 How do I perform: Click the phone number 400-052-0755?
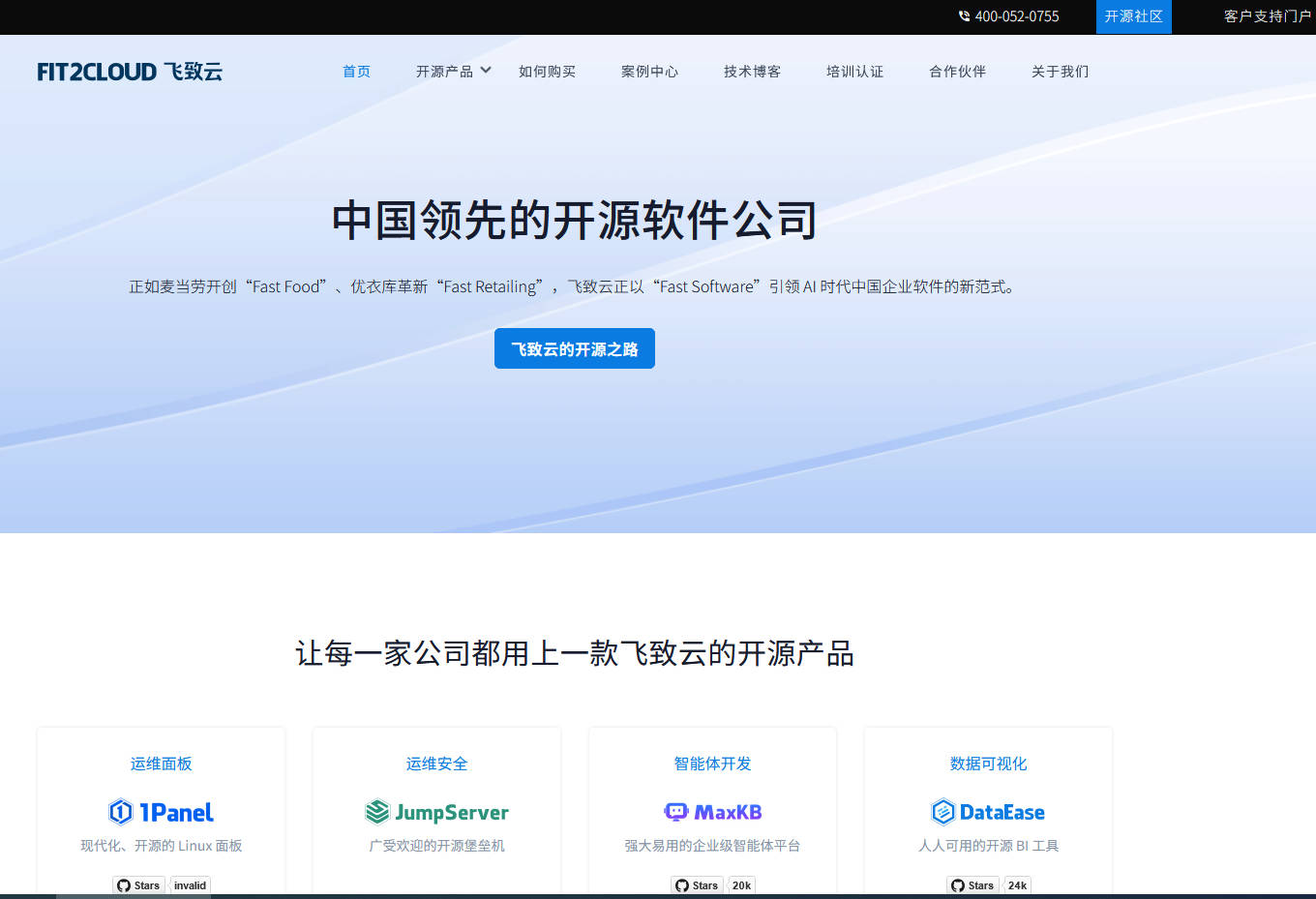pos(1017,16)
